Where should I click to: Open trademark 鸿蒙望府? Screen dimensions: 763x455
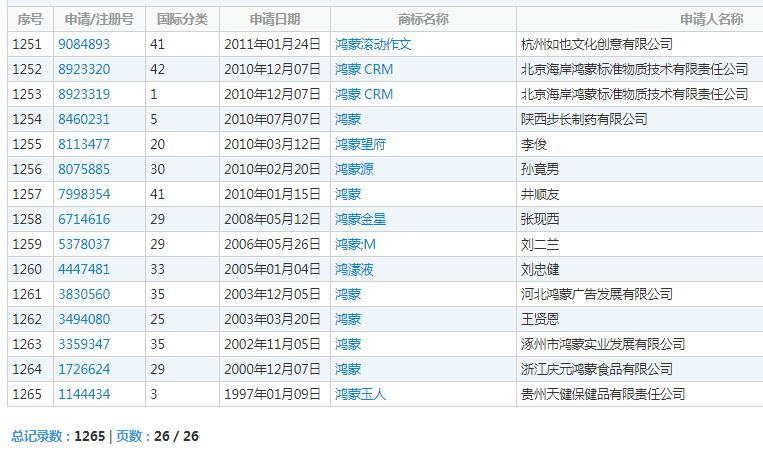coord(361,144)
